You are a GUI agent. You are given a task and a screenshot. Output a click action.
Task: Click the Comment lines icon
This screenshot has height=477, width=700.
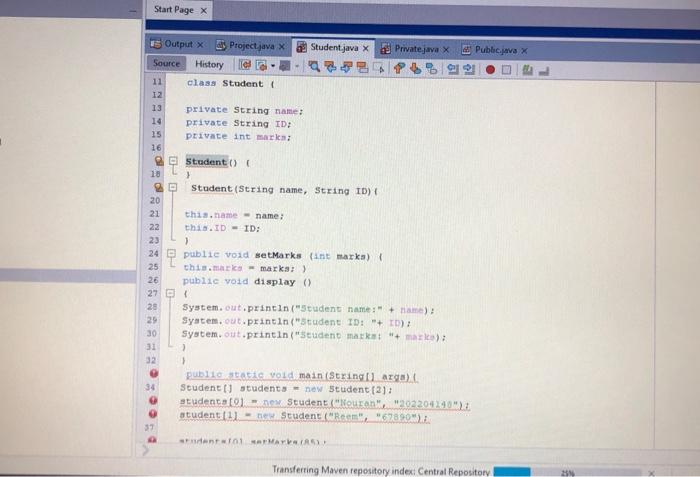[x=527, y=70]
